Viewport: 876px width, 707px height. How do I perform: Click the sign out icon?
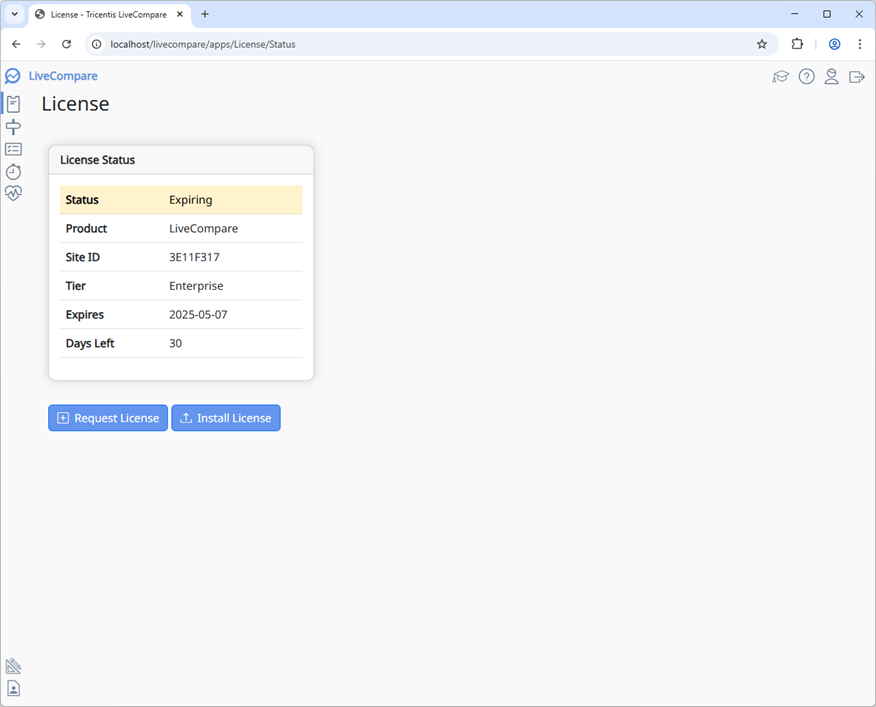coord(856,77)
